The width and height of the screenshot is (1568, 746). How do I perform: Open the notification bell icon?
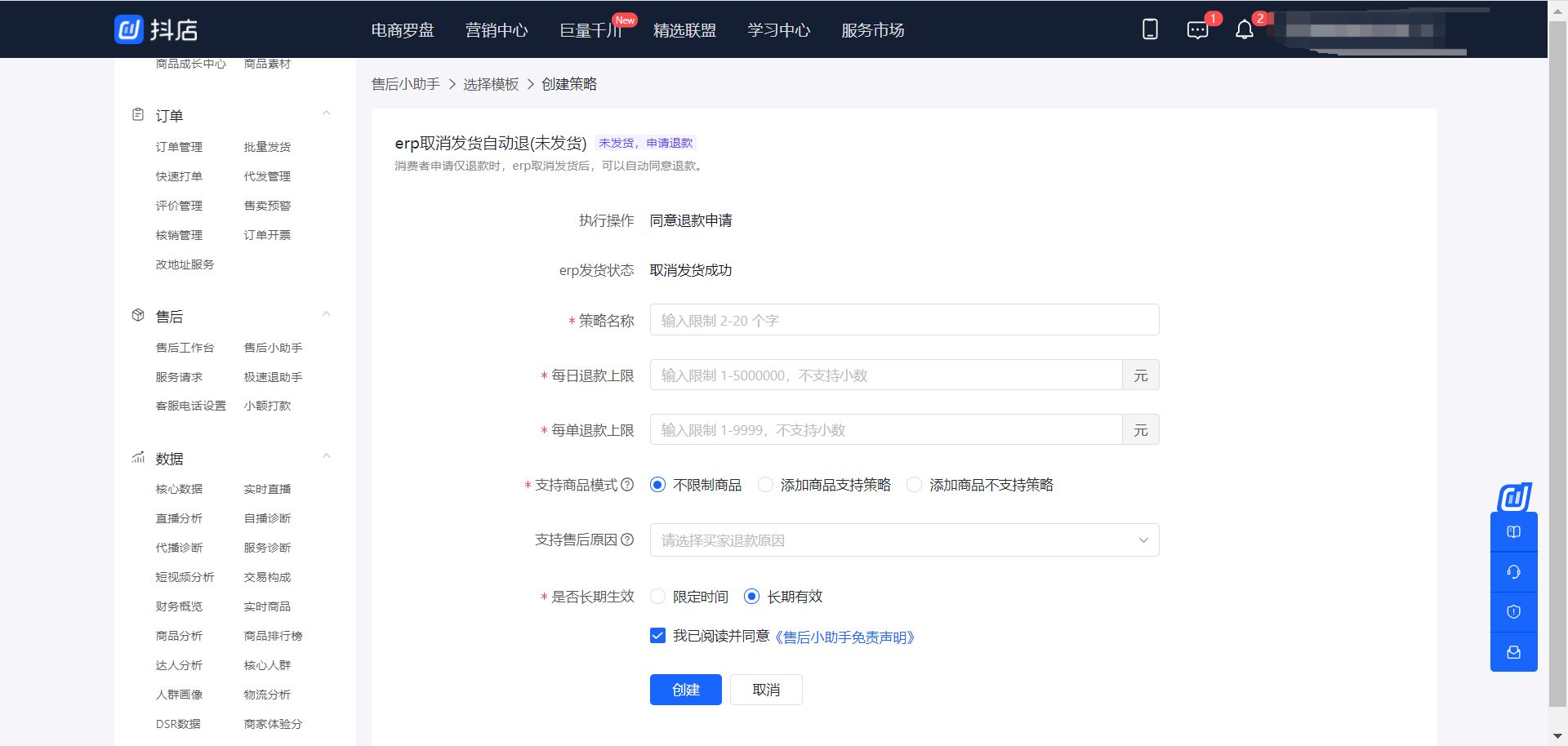[1244, 30]
